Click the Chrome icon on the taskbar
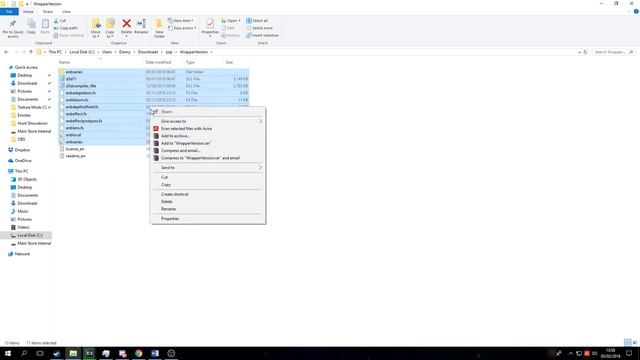The width and height of the screenshot is (640, 360). coord(139,353)
